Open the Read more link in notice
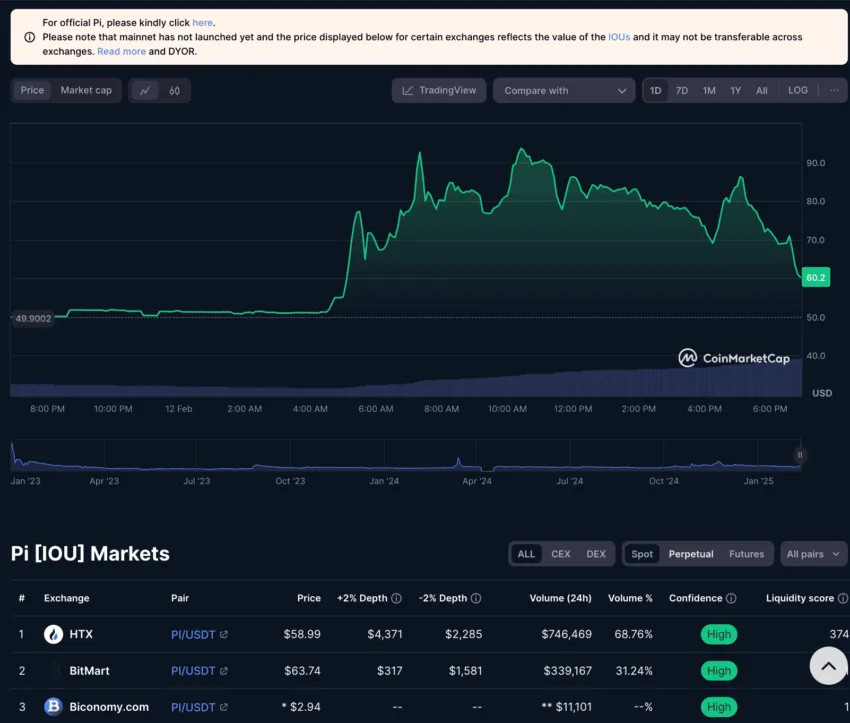 121,51
